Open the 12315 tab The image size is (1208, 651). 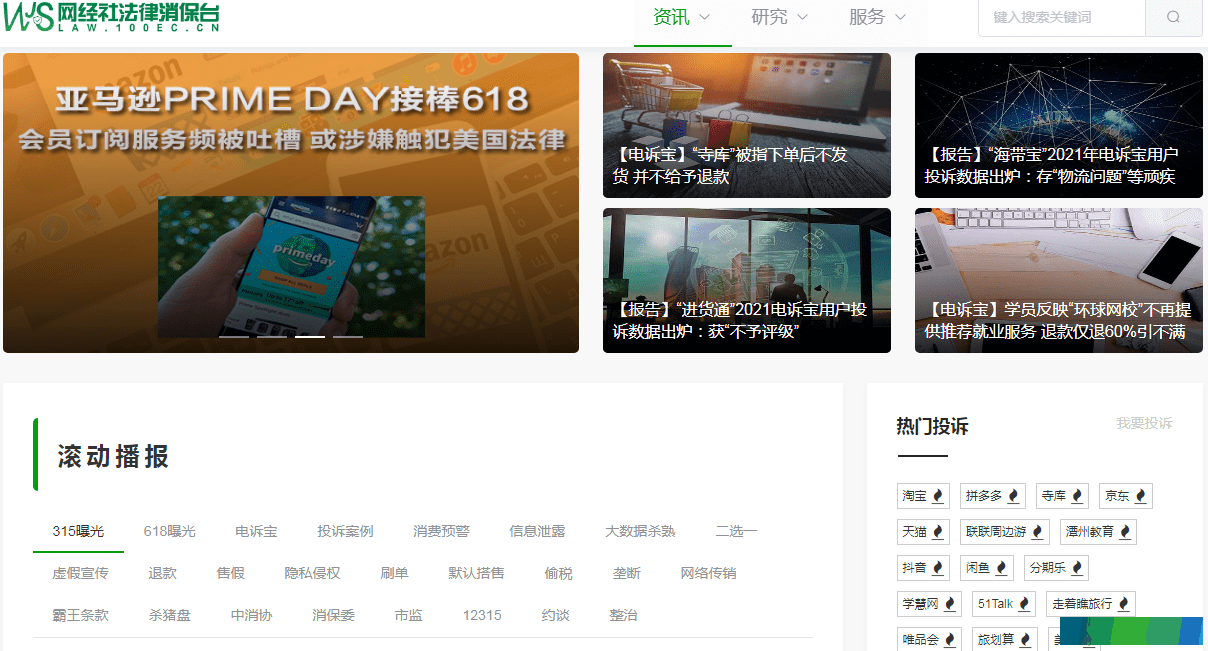pyautogui.click(x=482, y=615)
